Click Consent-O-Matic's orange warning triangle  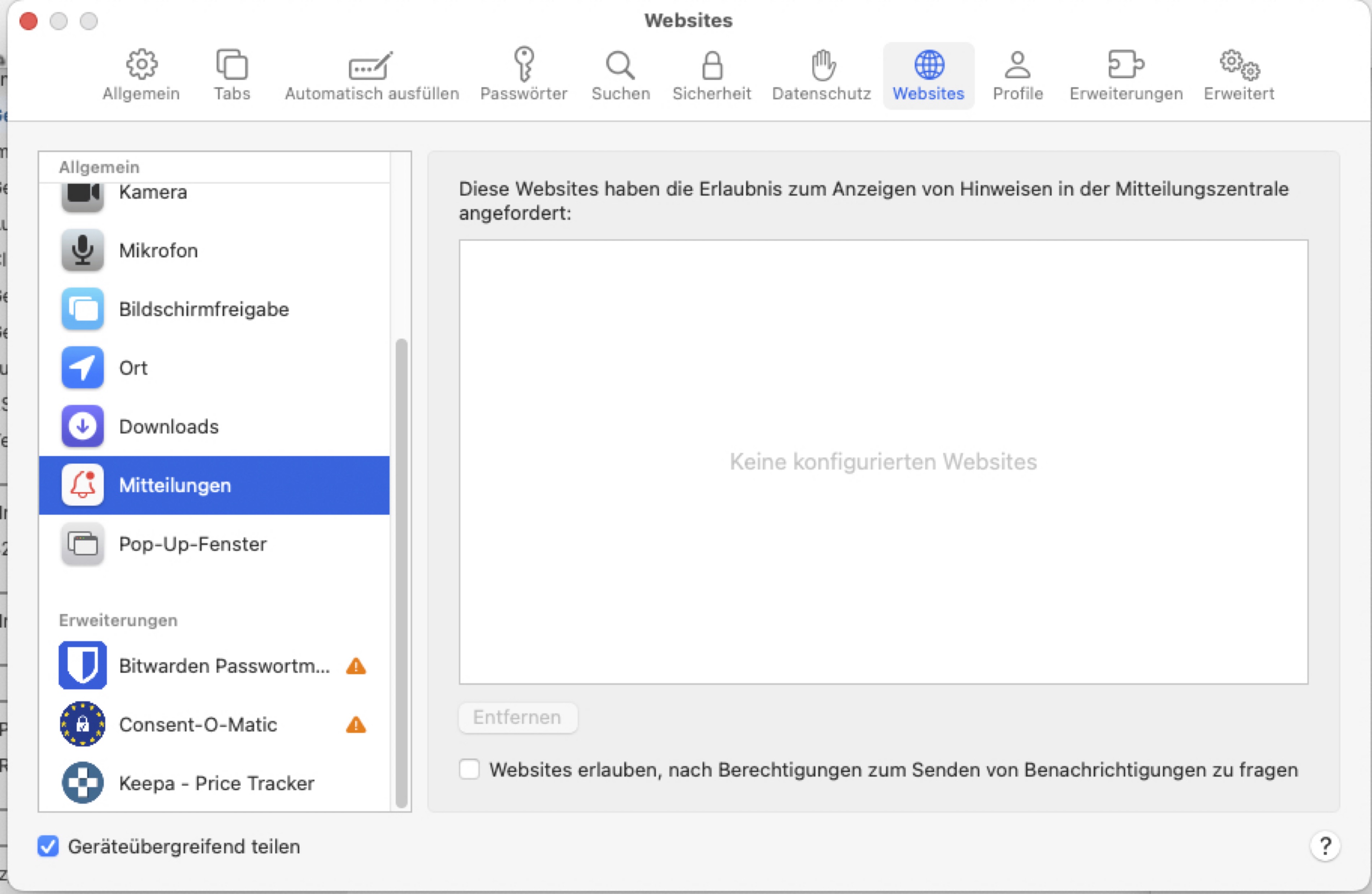click(356, 725)
